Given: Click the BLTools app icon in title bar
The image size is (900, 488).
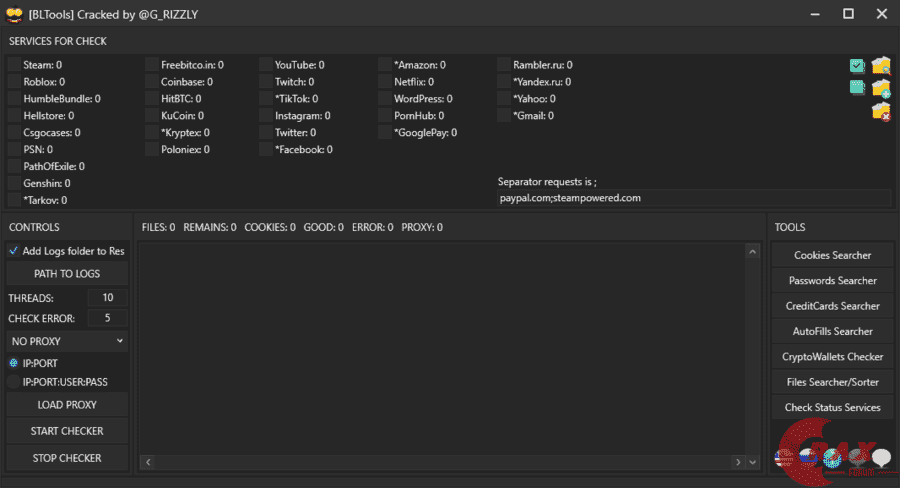Looking at the screenshot, I should point(14,14).
